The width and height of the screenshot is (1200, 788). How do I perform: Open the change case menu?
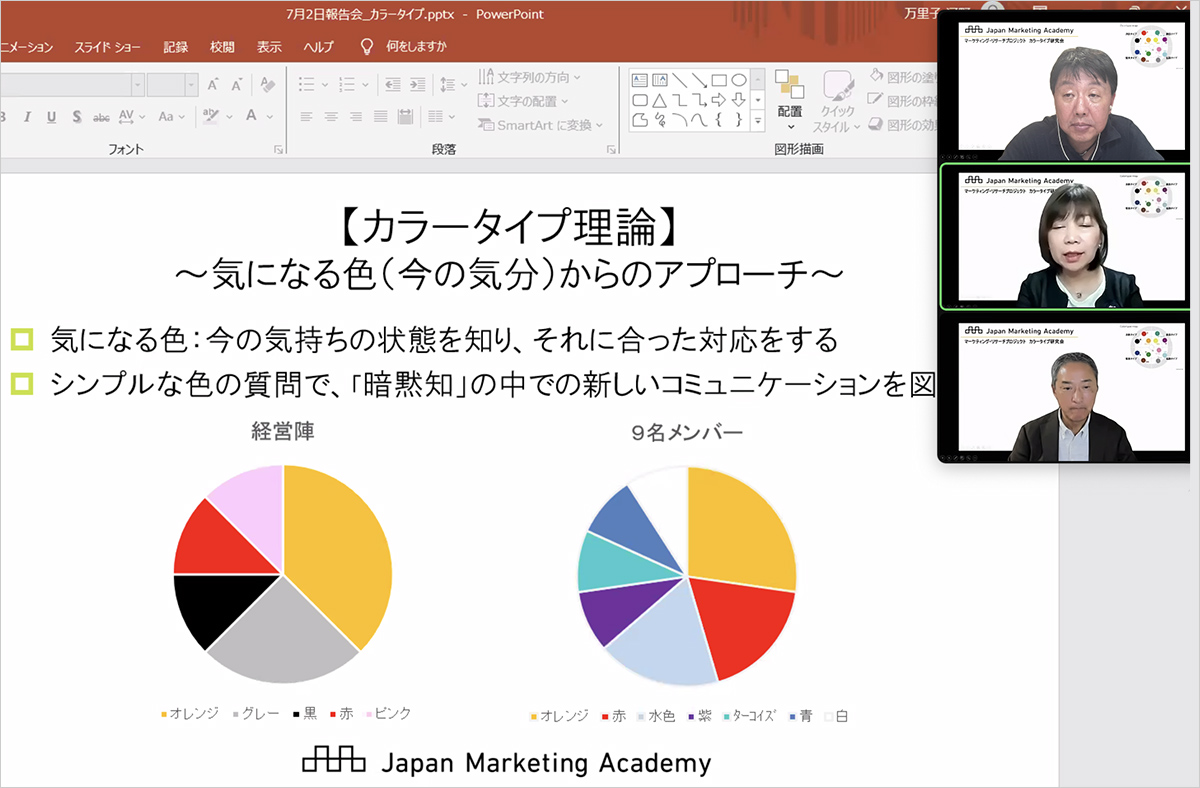point(171,117)
